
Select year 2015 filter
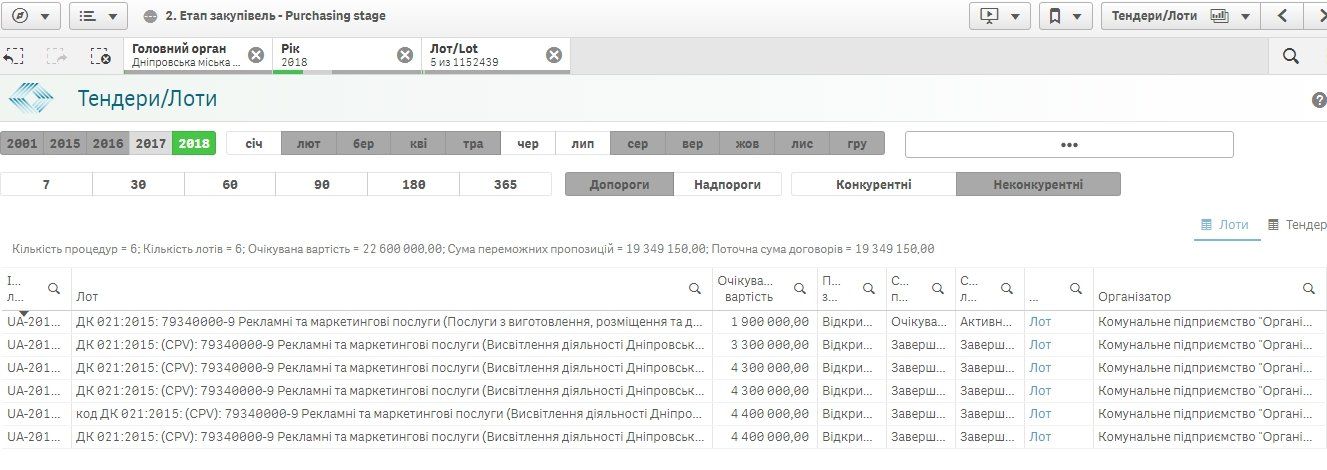tap(65, 144)
